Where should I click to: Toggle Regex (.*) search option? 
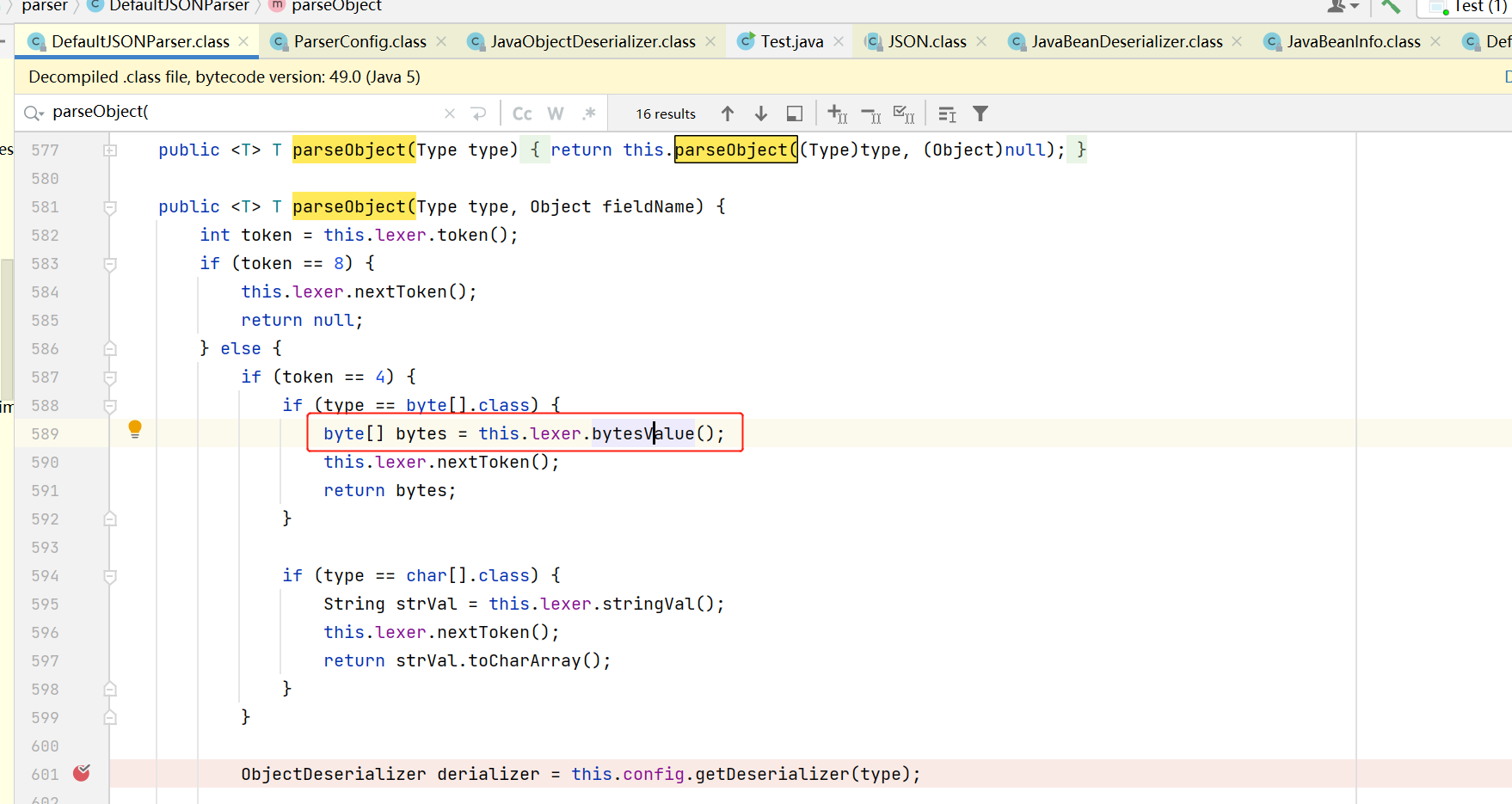coord(589,114)
